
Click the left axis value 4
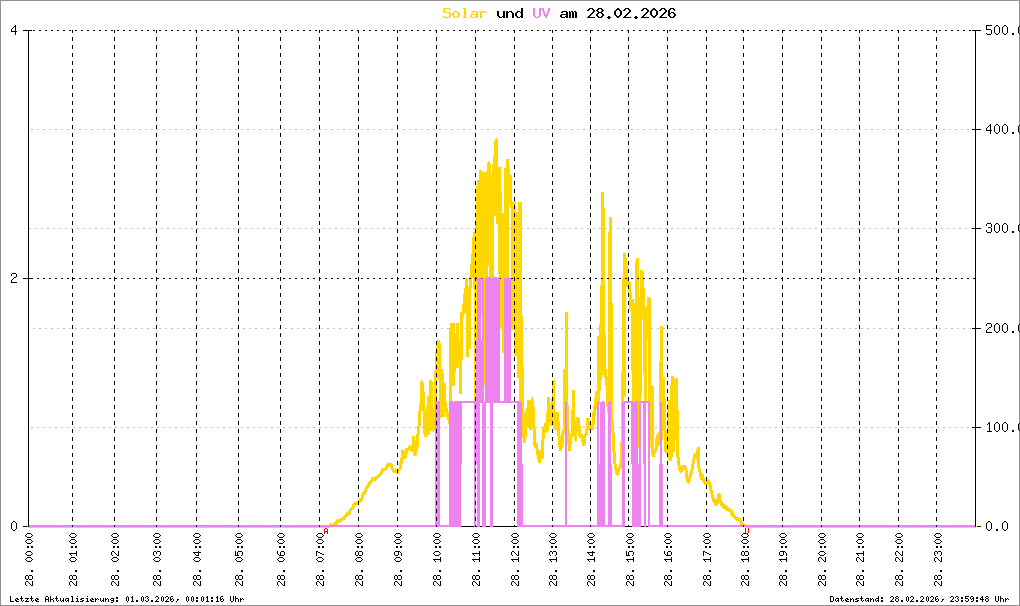14,30
